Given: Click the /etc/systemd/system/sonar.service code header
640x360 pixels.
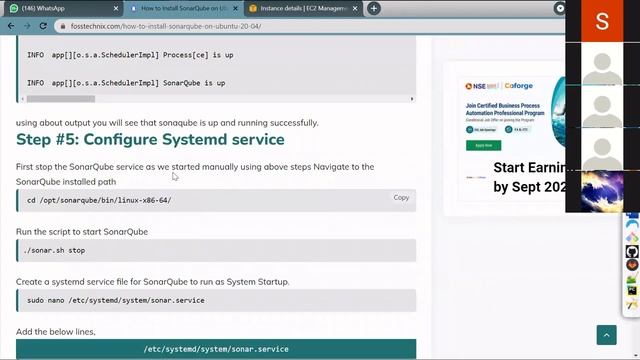Looking at the screenshot, I should point(216,349).
